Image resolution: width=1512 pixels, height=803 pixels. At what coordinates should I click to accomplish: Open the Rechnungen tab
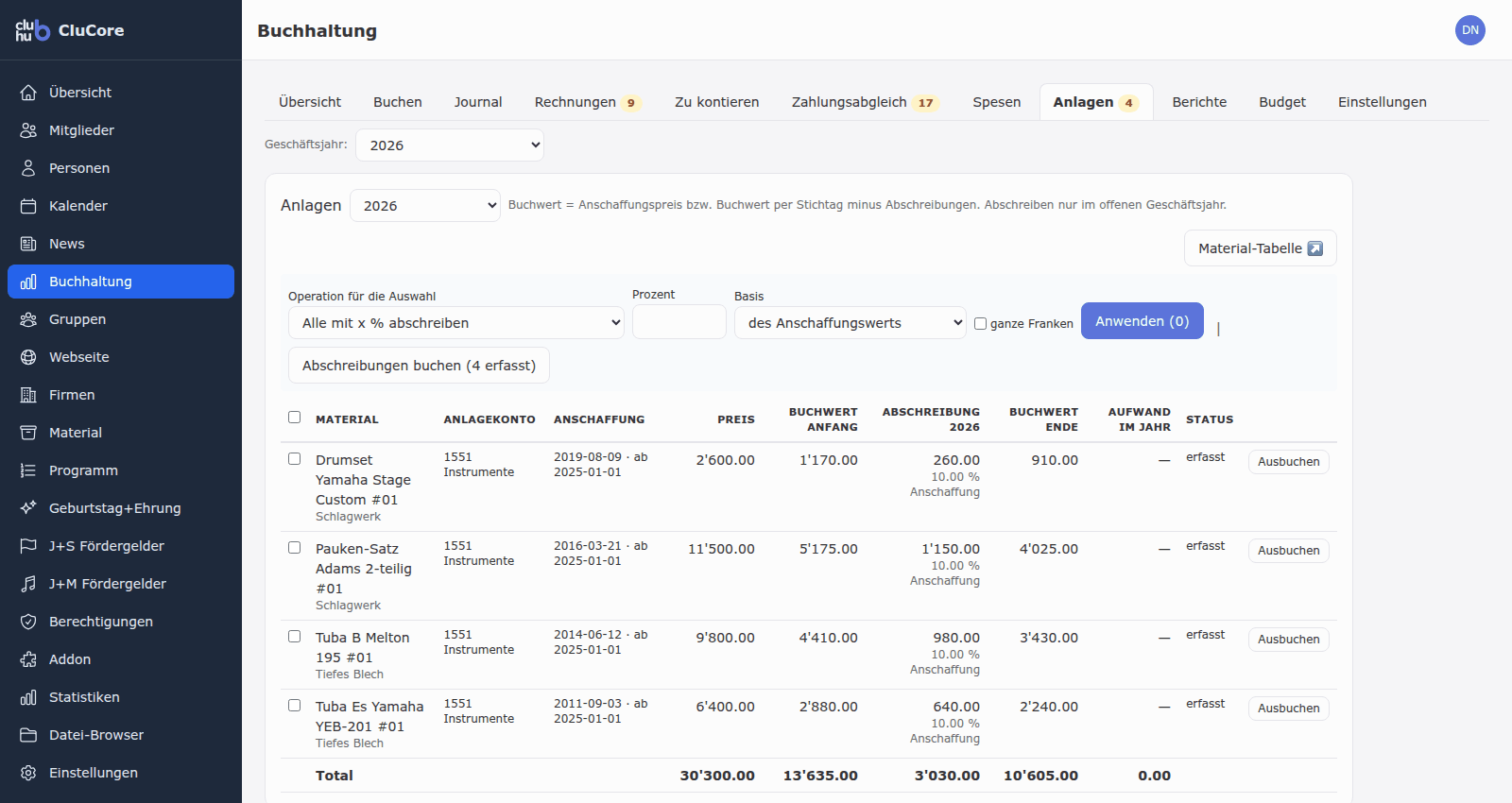coord(587,102)
